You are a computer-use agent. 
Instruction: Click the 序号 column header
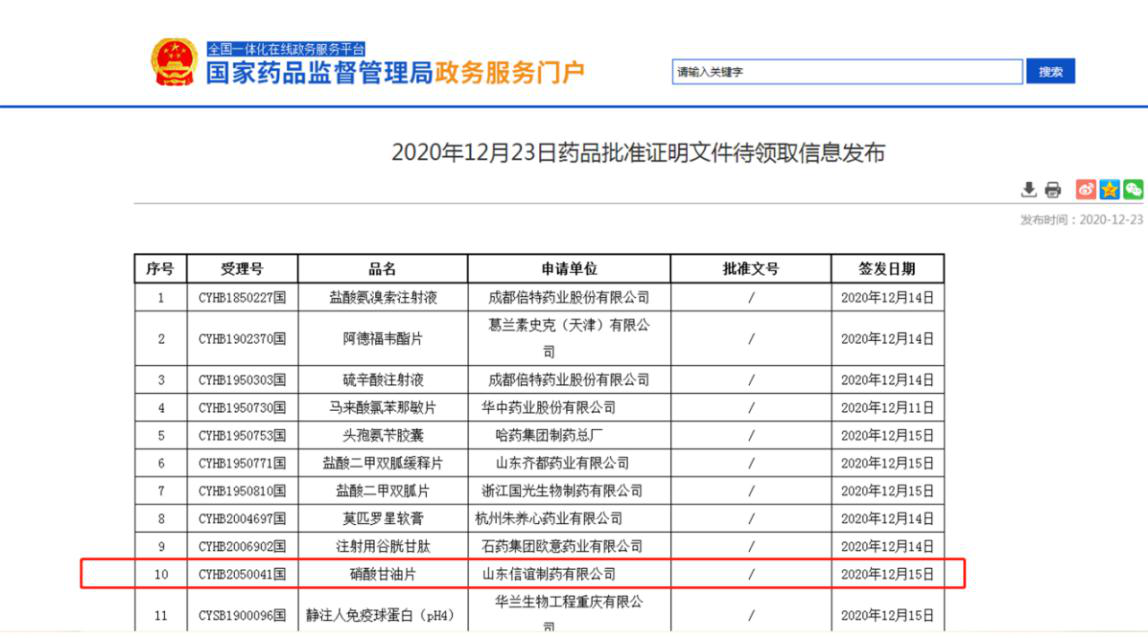click(160, 269)
